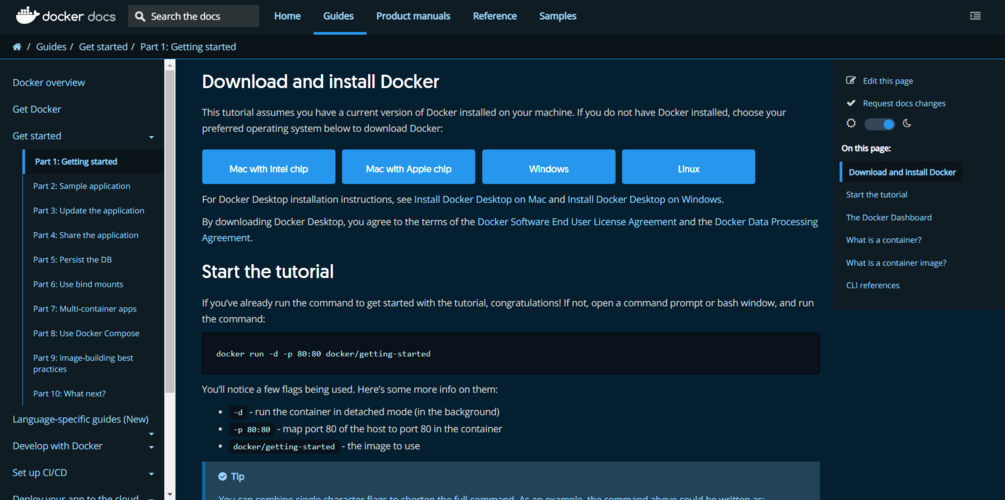Click the Request docs changes checkmark icon
Image resolution: width=1005 pixels, height=500 pixels.
(x=851, y=103)
